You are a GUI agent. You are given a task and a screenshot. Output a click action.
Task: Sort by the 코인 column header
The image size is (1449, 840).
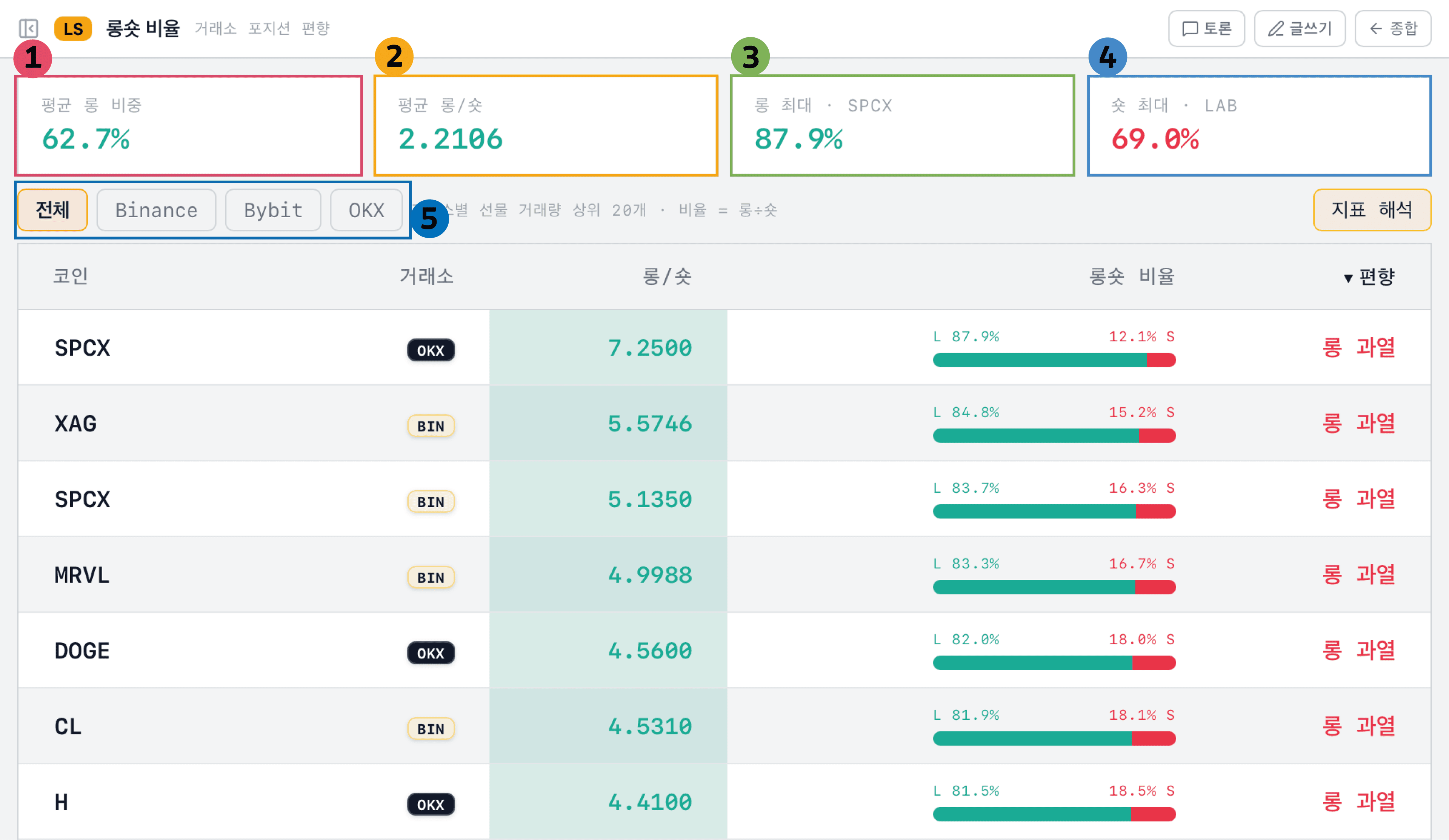pyautogui.click(x=71, y=276)
